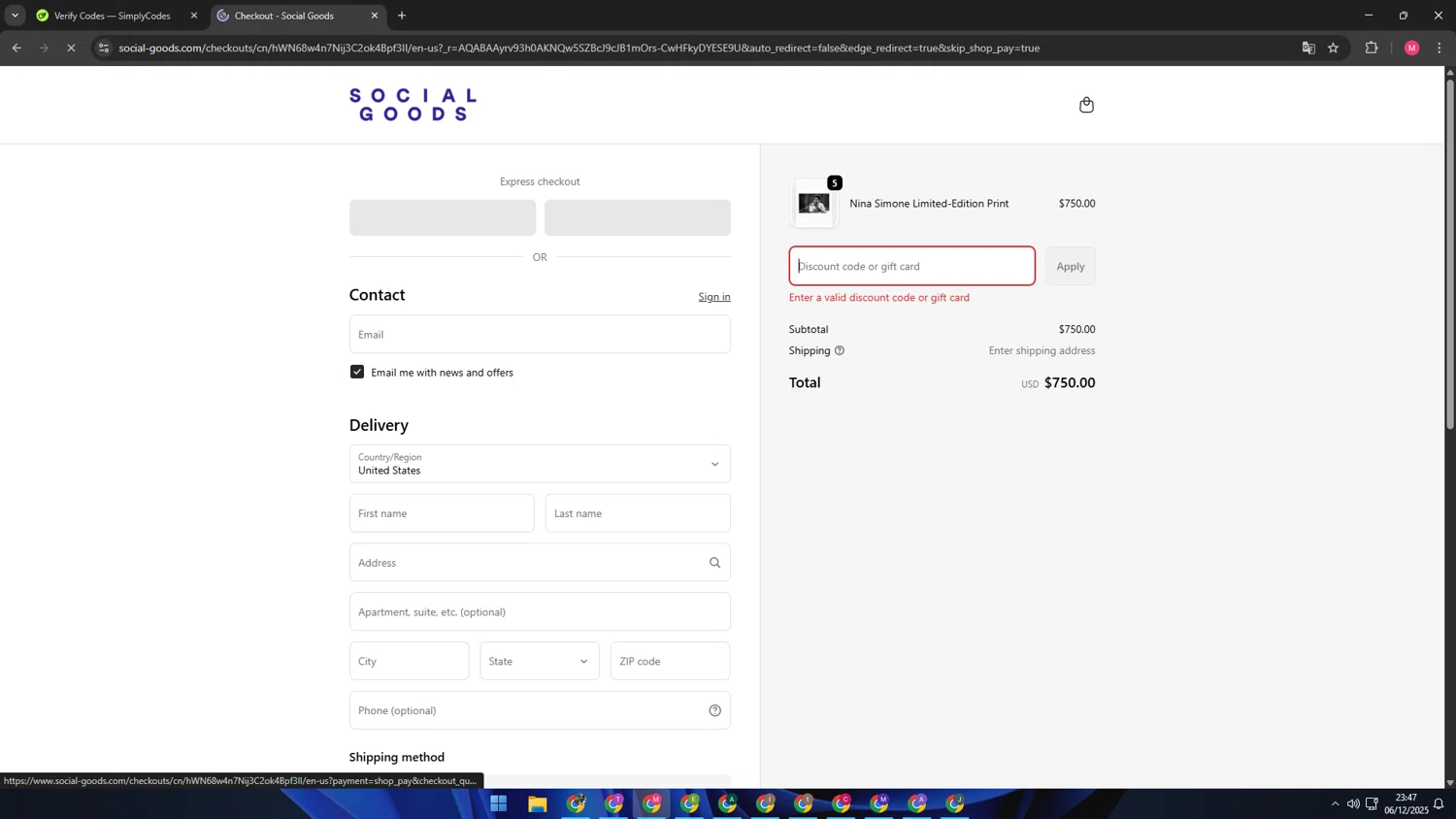Click the City field

[x=409, y=661]
